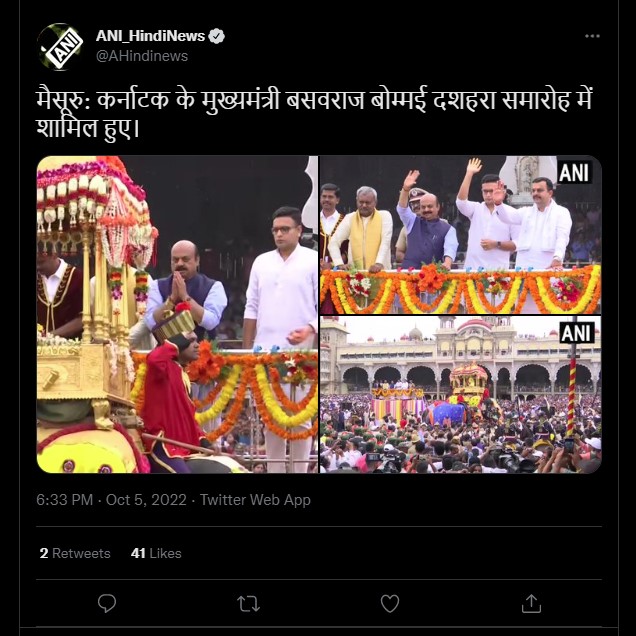The width and height of the screenshot is (636, 636).
Task: Open the 6:33 PM Oct 5, 2022 timestamp
Action: click(x=111, y=500)
